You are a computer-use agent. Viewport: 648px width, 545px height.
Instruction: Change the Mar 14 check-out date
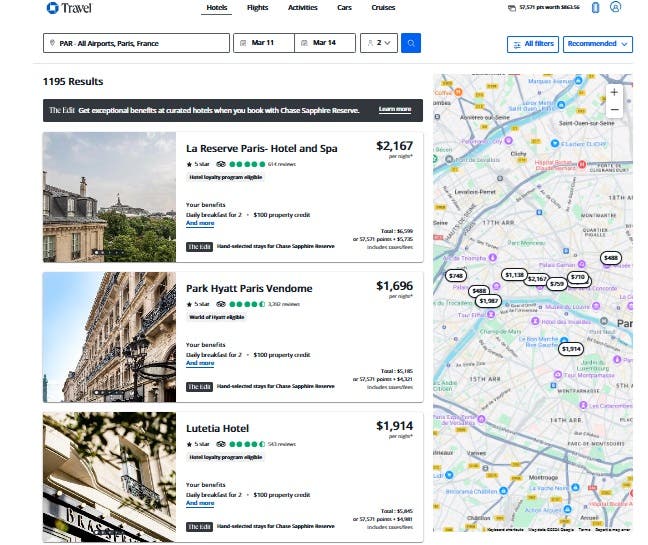click(325, 43)
